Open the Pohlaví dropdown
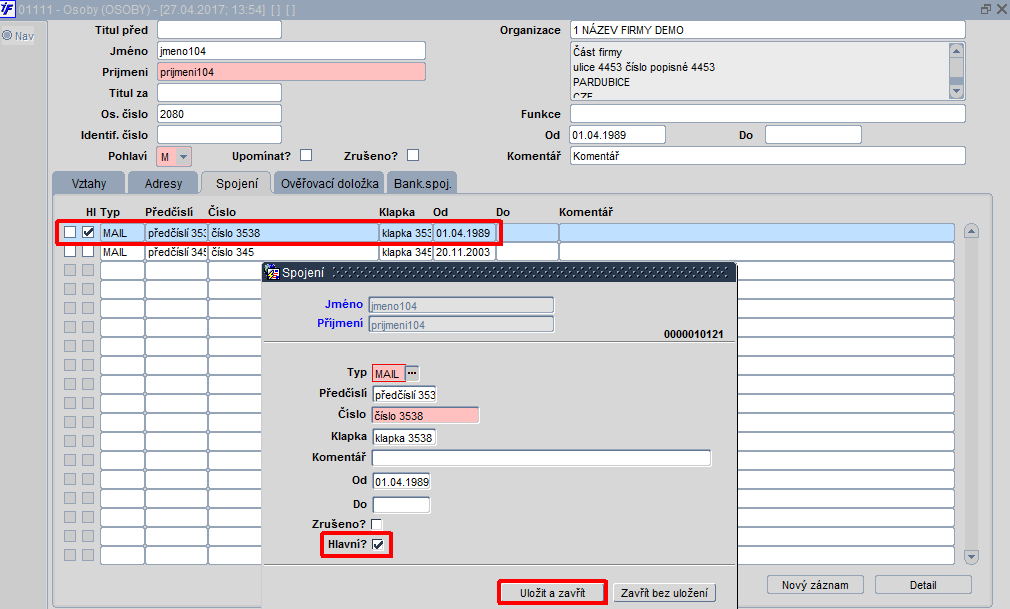Screen dimensions: 1010x609 pyautogui.click(x=184, y=157)
